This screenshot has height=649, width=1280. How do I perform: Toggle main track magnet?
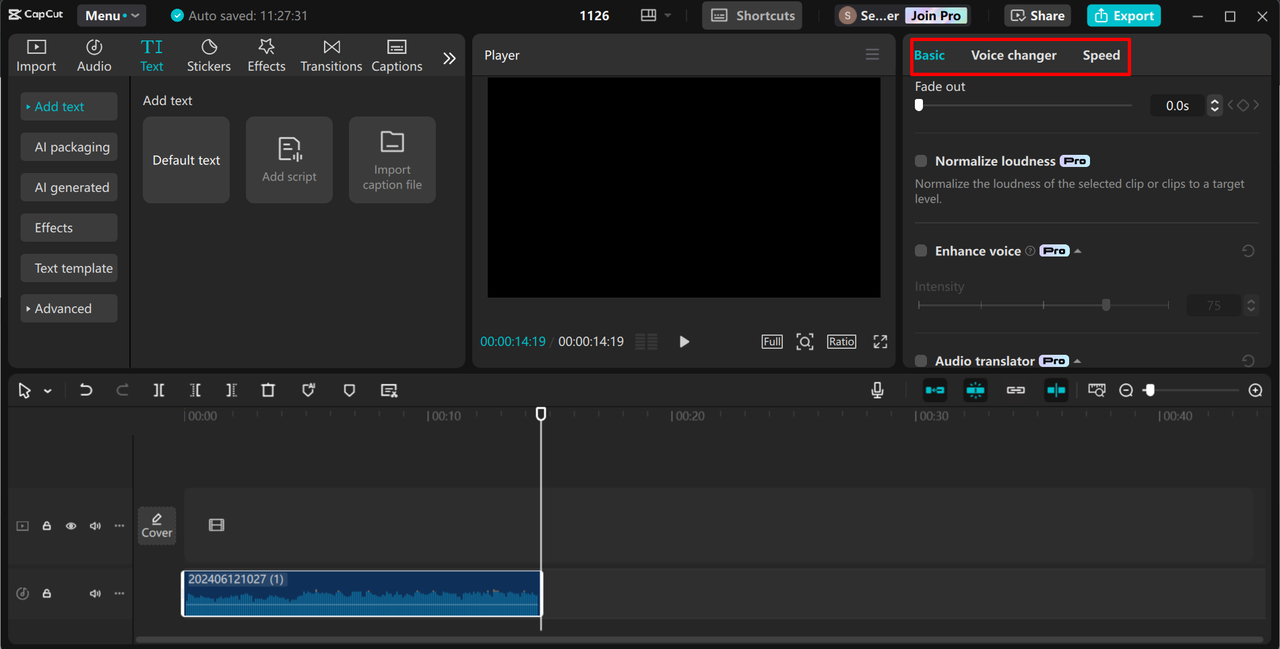935,390
